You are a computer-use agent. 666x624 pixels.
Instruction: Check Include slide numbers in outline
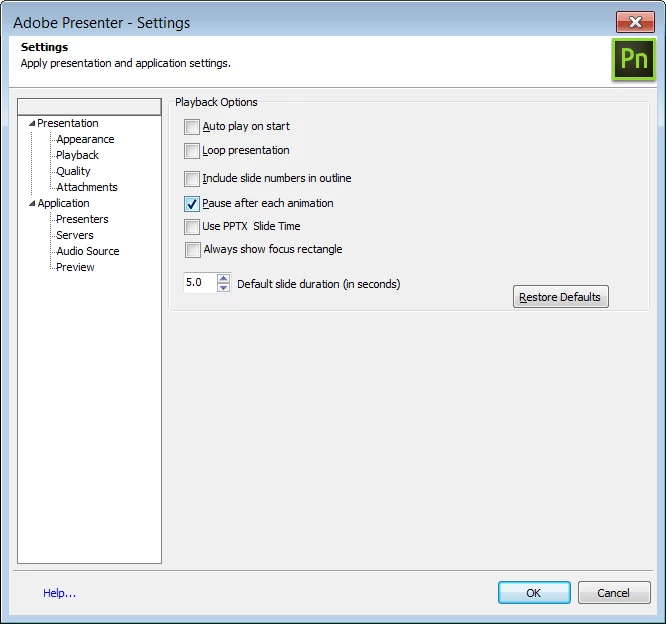click(x=192, y=179)
